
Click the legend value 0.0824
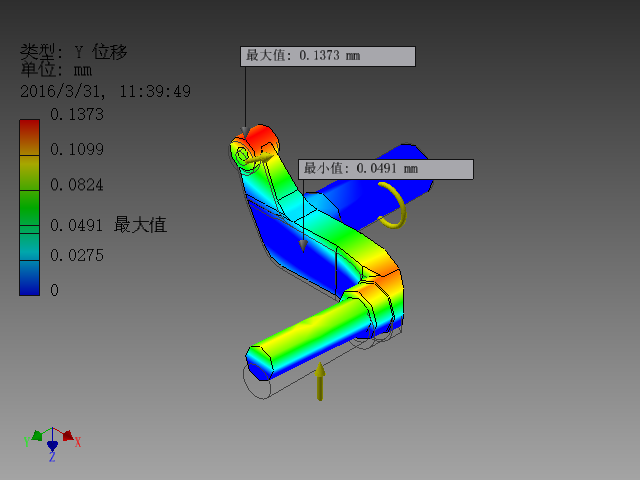coord(77,185)
